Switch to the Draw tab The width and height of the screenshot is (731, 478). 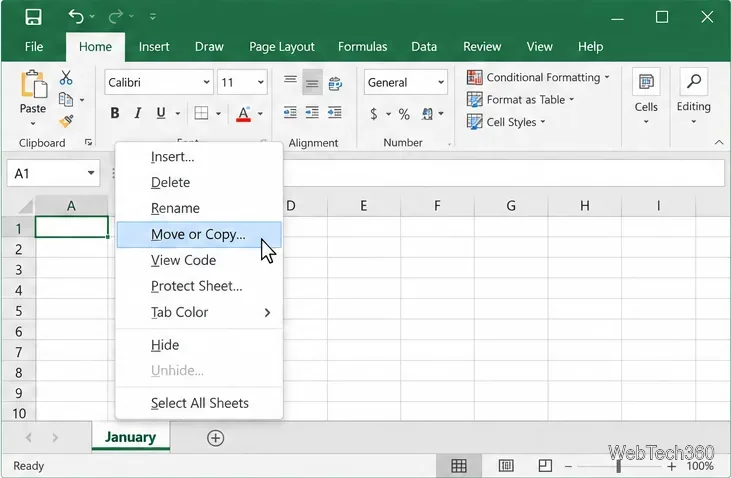[x=209, y=47]
